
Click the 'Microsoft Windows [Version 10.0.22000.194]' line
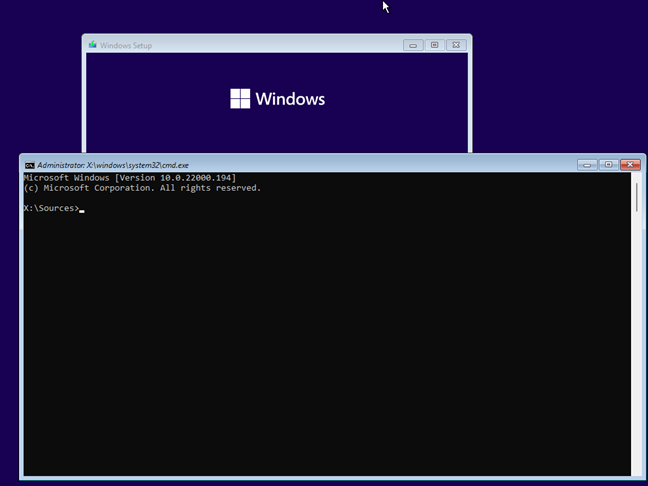tap(130, 178)
